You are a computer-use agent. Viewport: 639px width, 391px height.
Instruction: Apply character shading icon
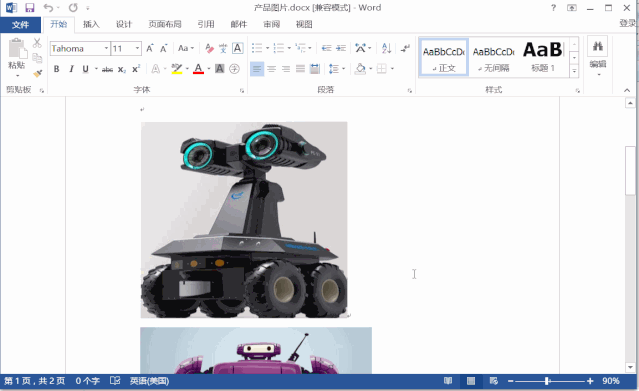pos(220,69)
